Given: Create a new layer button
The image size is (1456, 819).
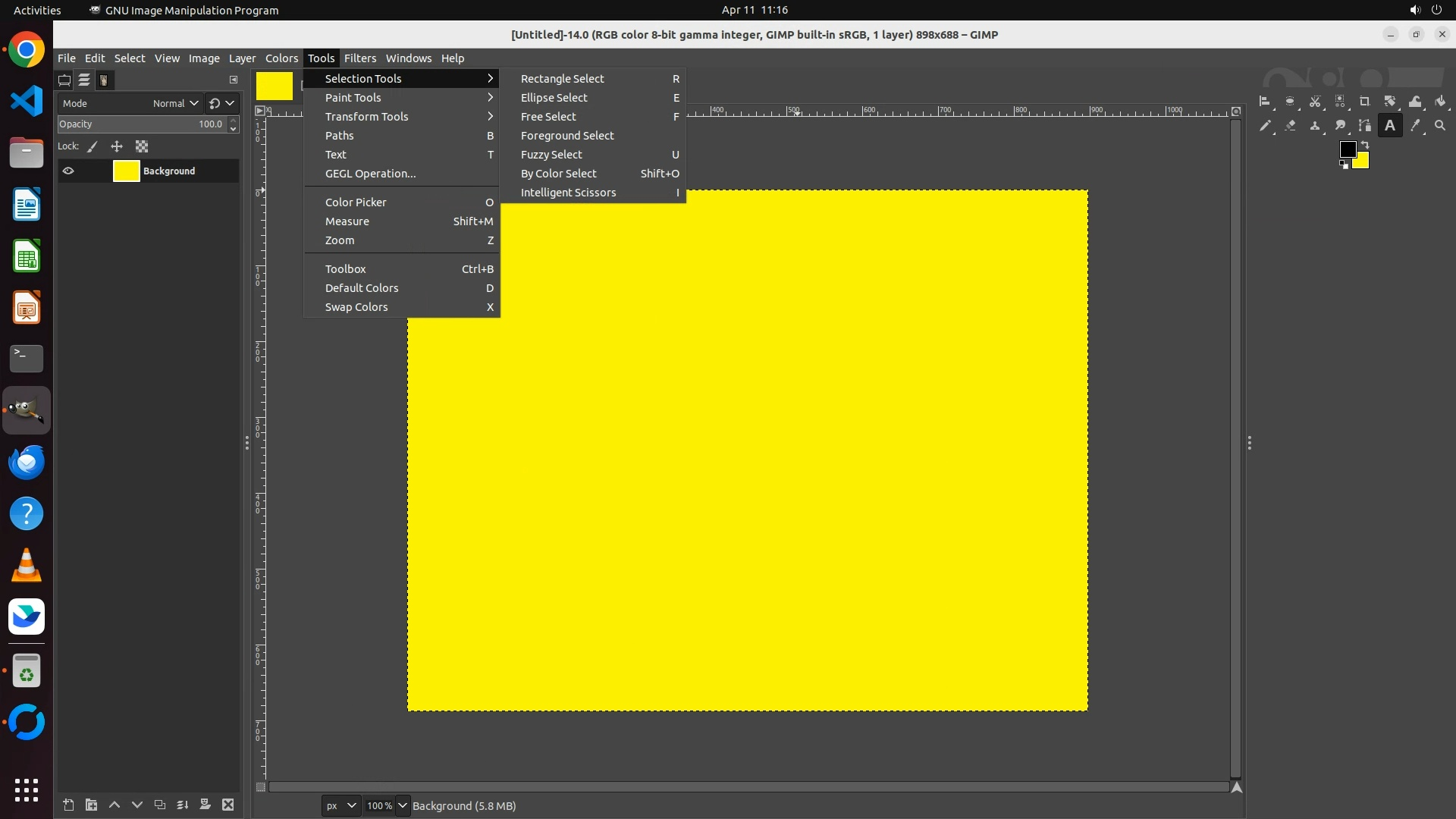Looking at the screenshot, I should (68, 805).
